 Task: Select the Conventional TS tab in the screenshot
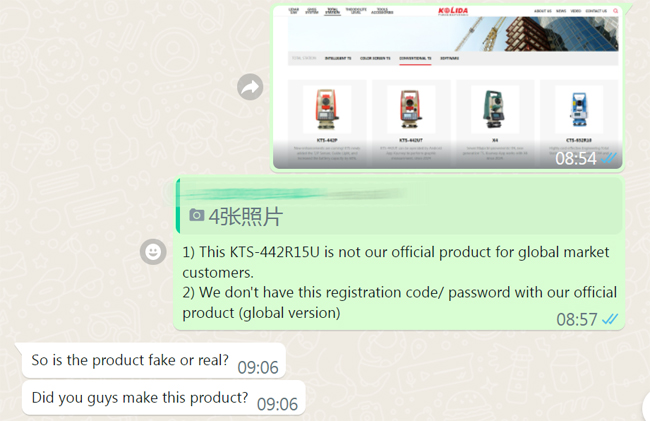[x=415, y=58]
